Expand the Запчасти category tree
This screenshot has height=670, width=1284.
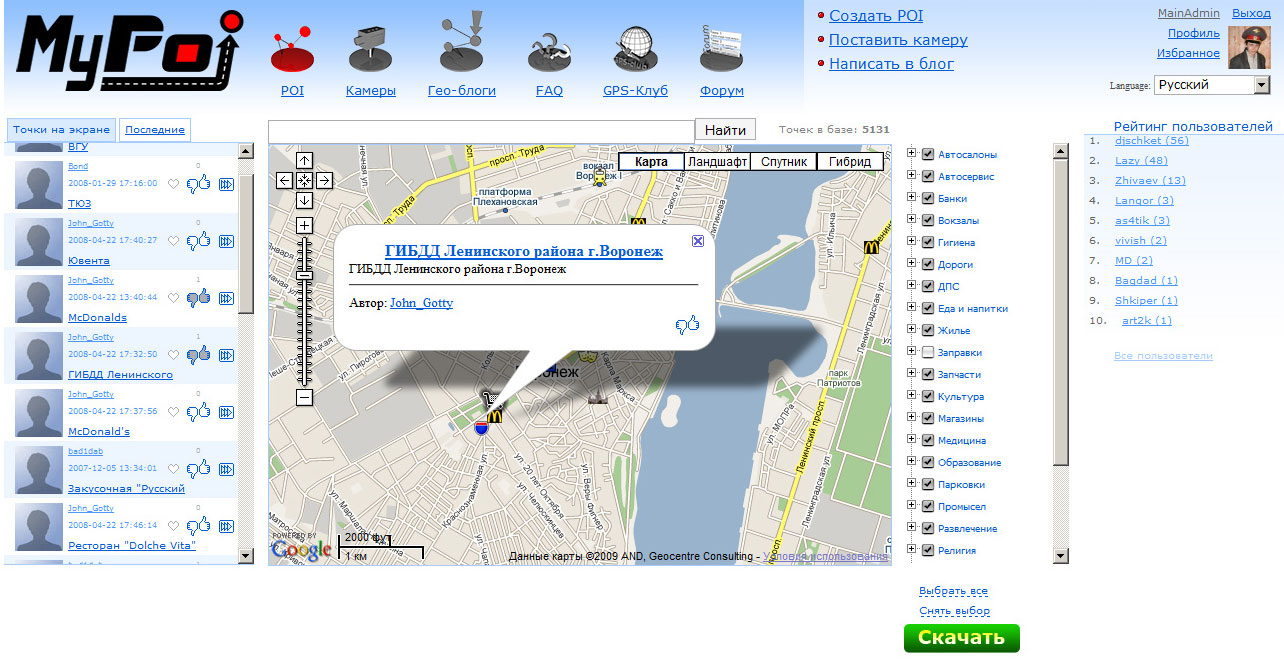pyautogui.click(x=911, y=374)
